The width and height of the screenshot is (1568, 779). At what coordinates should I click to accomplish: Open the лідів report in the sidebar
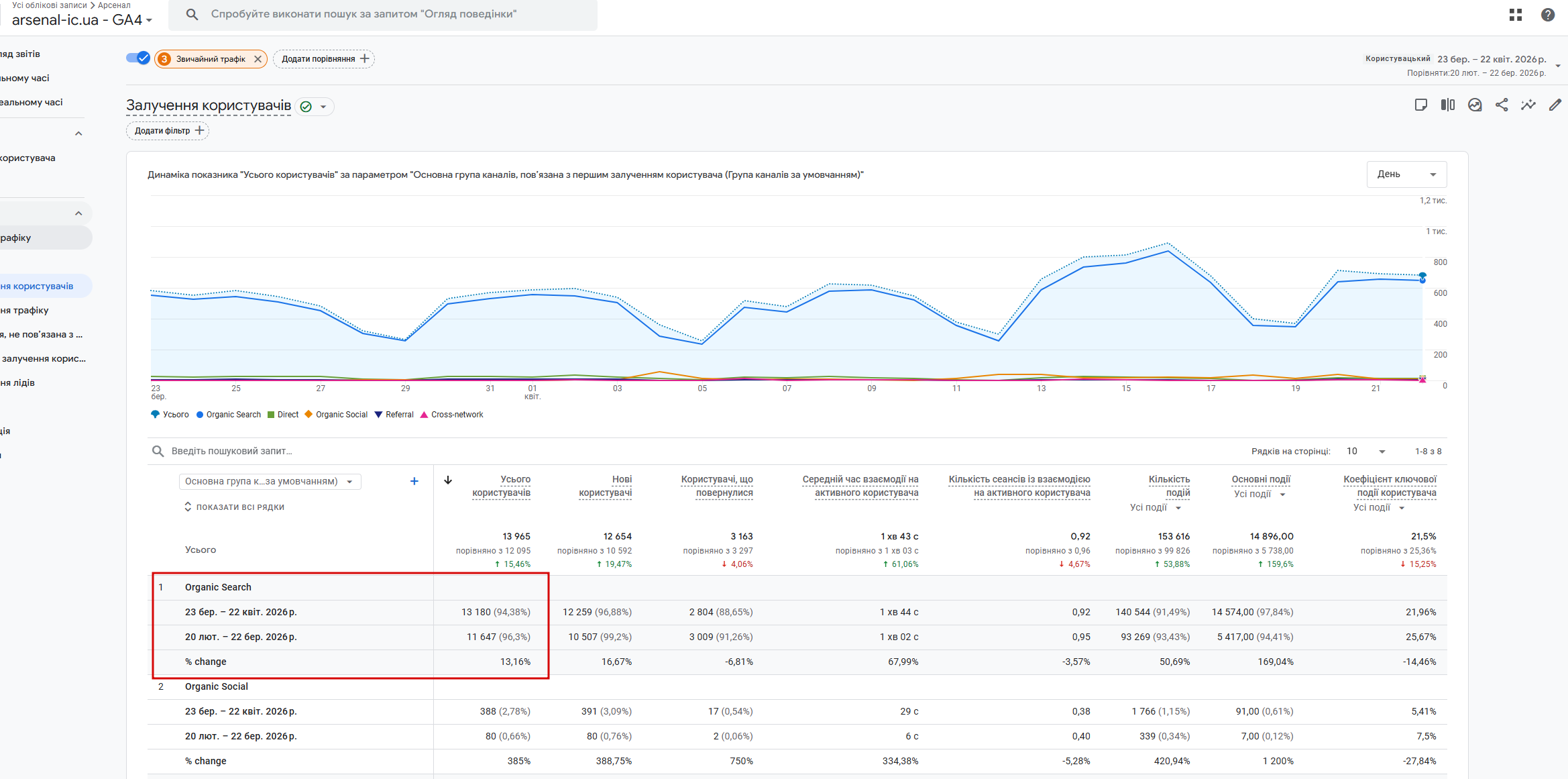[18, 382]
